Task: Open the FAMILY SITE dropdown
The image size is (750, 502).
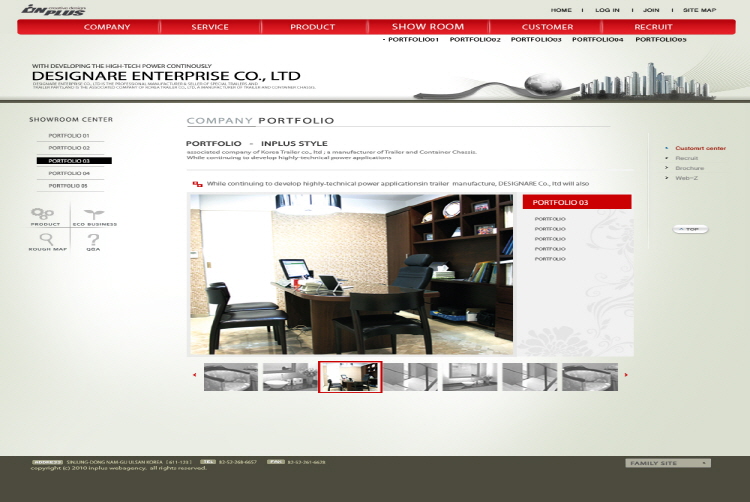Action: coord(668,463)
